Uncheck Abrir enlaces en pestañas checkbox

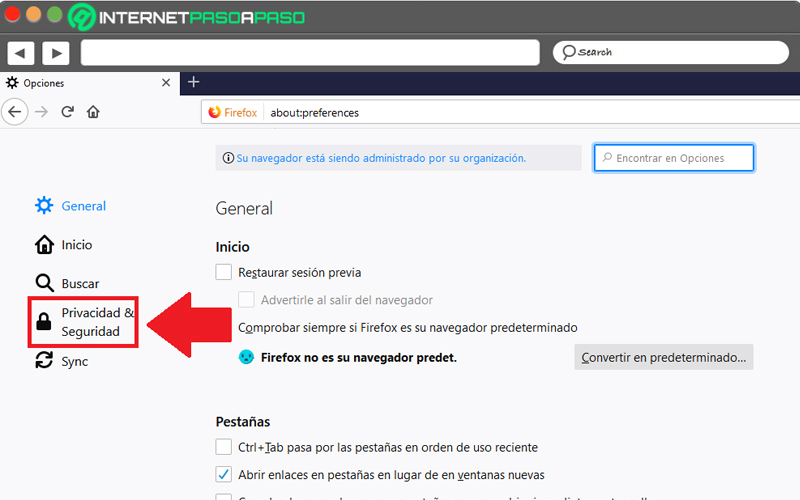click(223, 474)
